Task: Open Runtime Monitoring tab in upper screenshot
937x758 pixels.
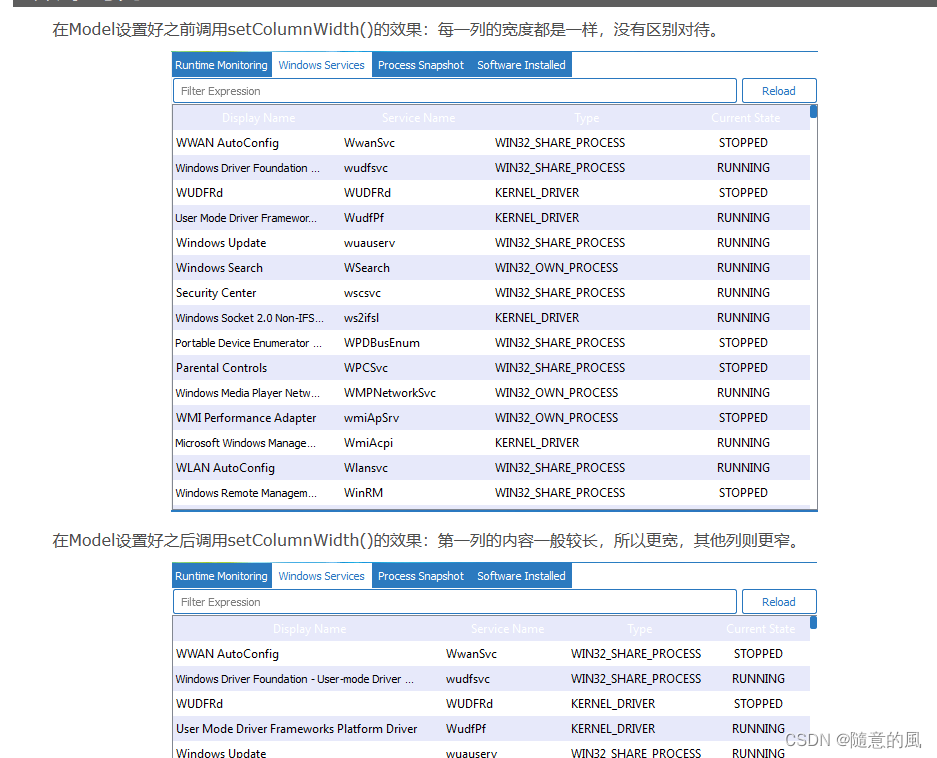Action: tap(221, 65)
